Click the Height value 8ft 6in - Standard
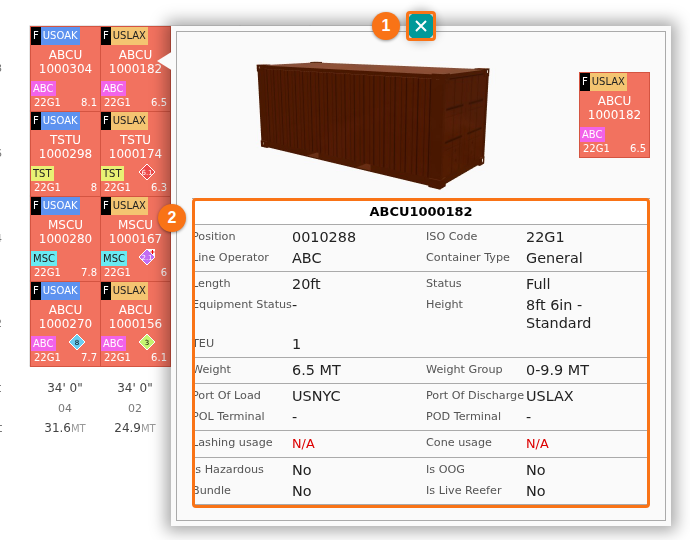 558,314
